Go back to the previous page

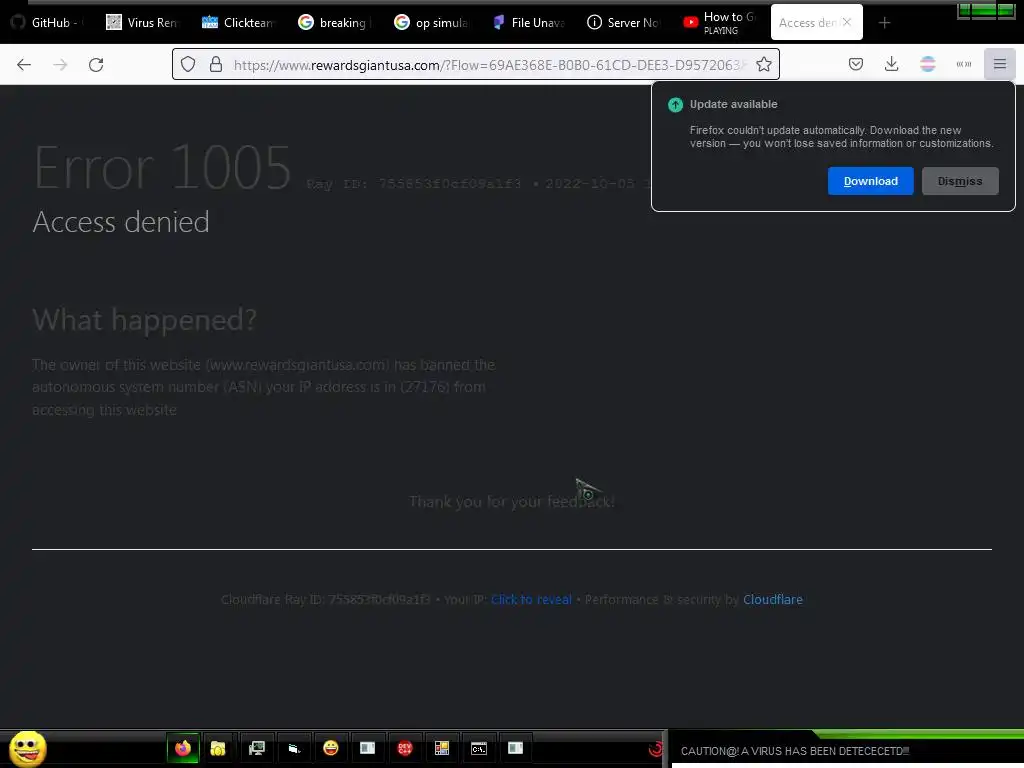click(x=24, y=65)
